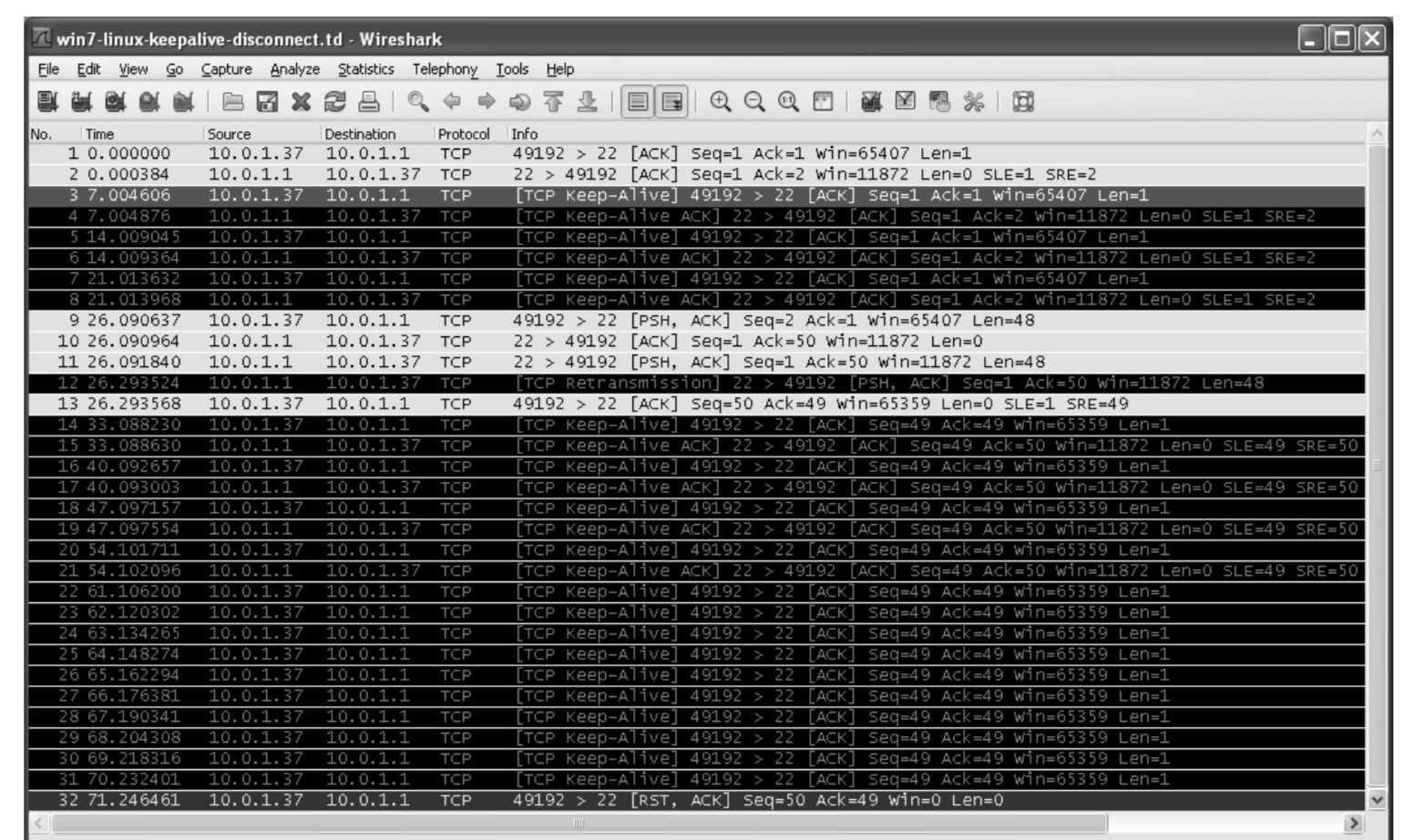Open the Go menu
Screen dimensions: 1414x840
click(174, 69)
